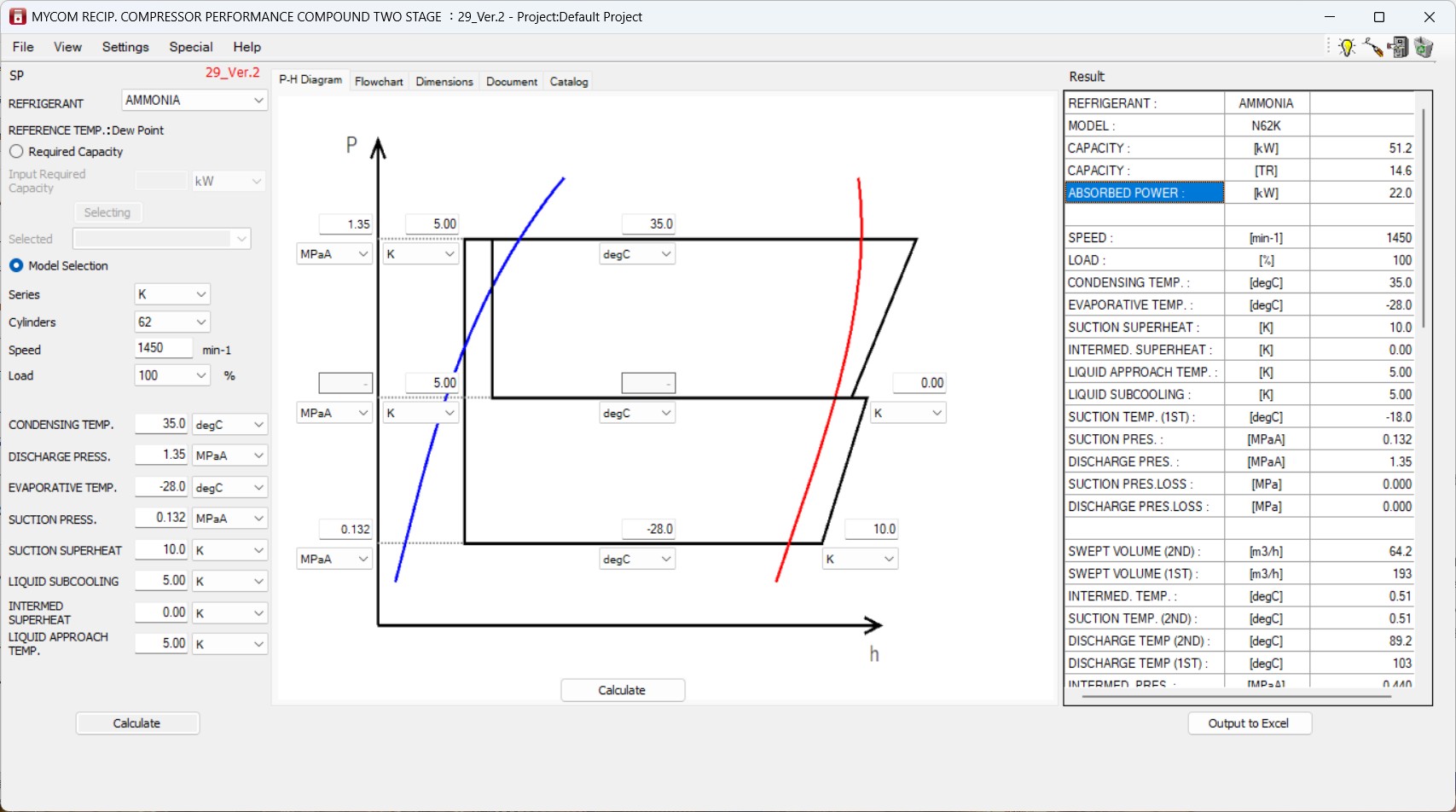Click the yellow lightbulb toolbar icon
Screen dimensions: 1456x812
pos(1347,48)
